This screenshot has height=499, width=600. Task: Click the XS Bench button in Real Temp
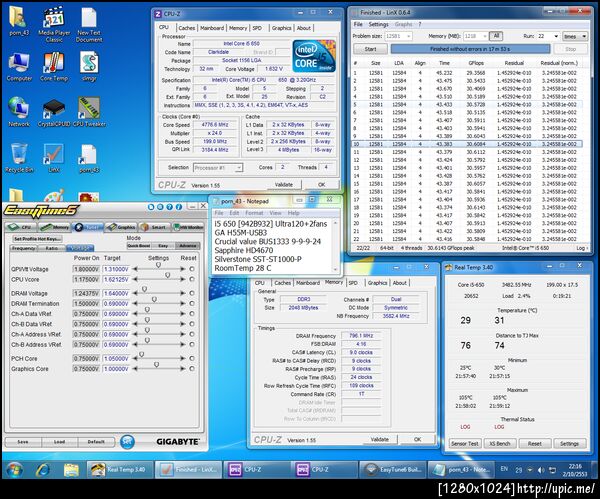coord(500,444)
